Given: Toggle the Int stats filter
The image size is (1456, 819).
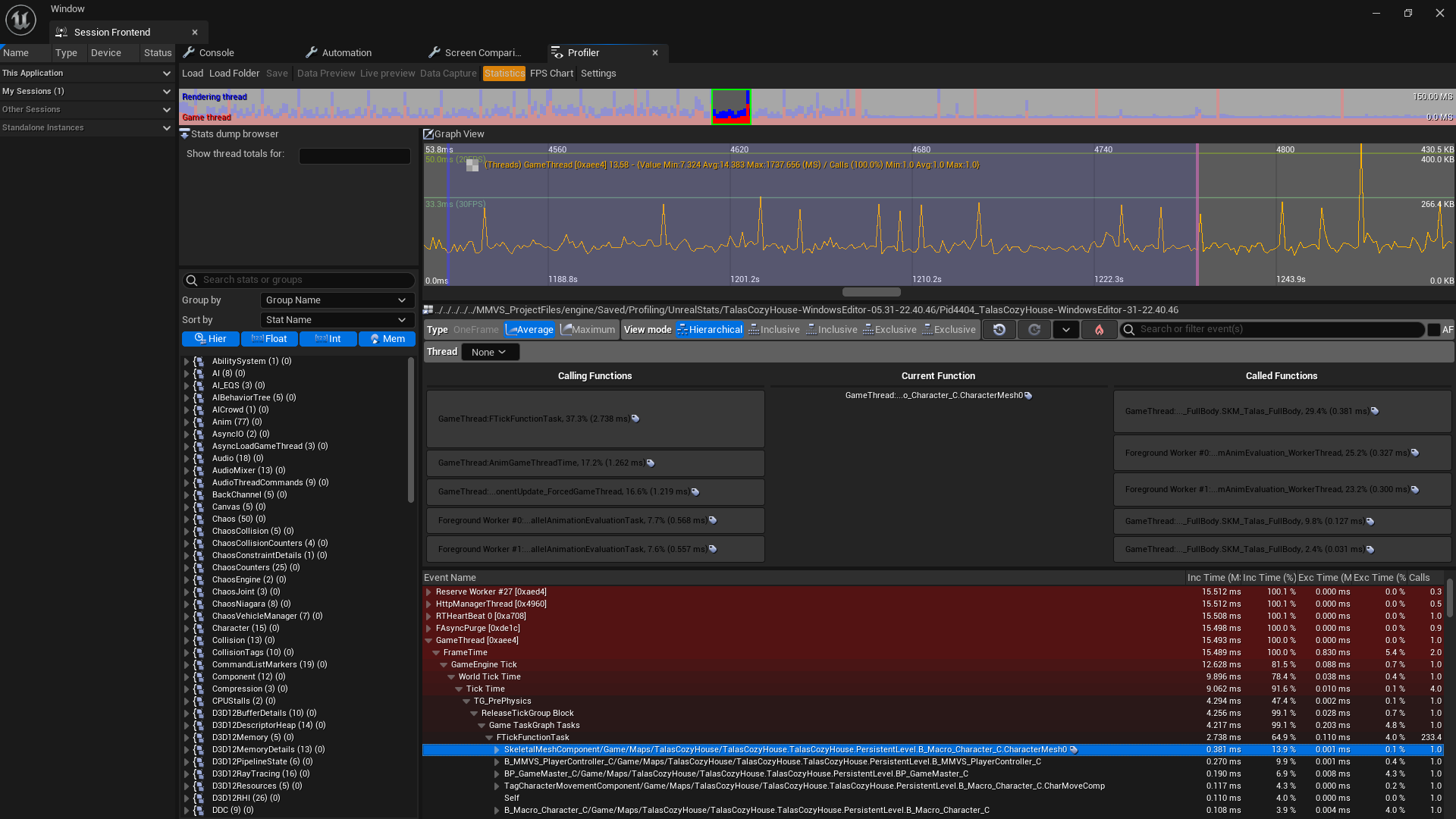Looking at the screenshot, I should tap(328, 339).
